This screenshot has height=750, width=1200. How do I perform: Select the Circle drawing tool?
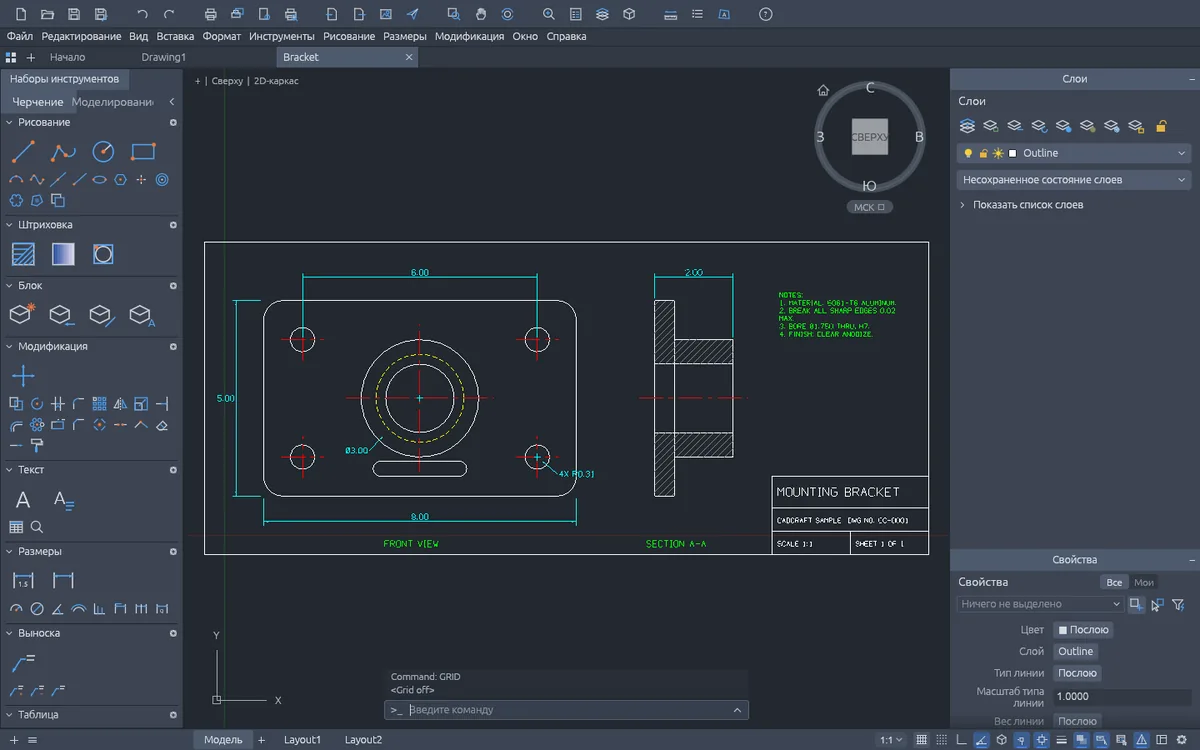tap(104, 152)
